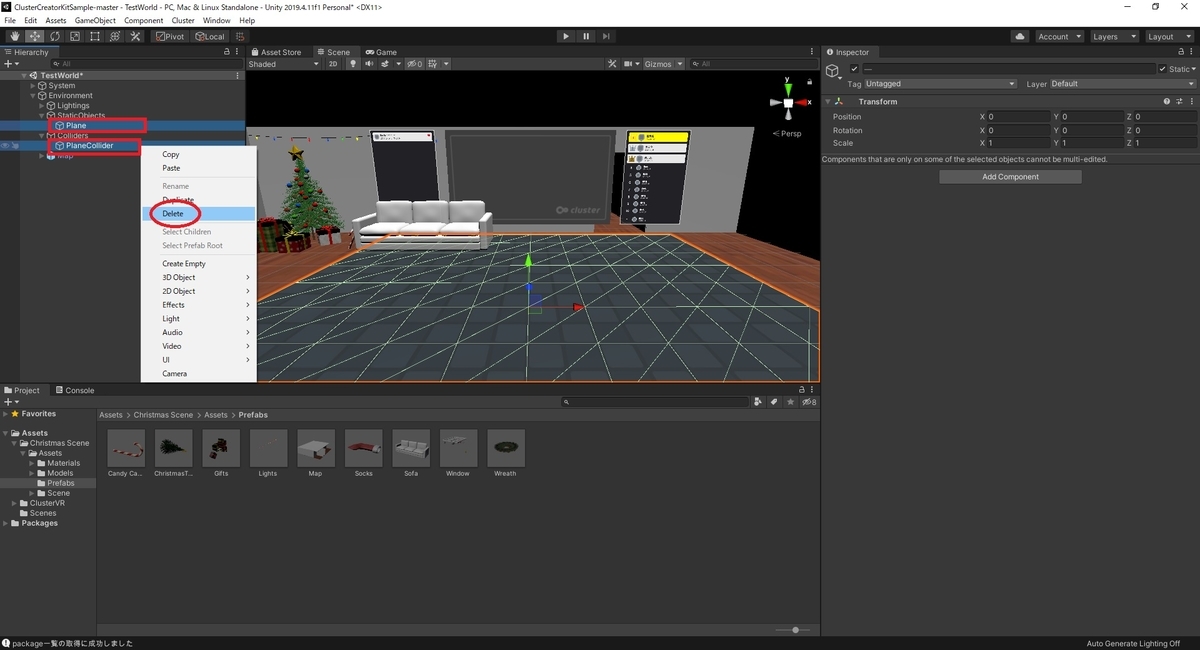The height and width of the screenshot is (650, 1200).
Task: Select the Move tool in toolbar
Action: tap(35, 36)
